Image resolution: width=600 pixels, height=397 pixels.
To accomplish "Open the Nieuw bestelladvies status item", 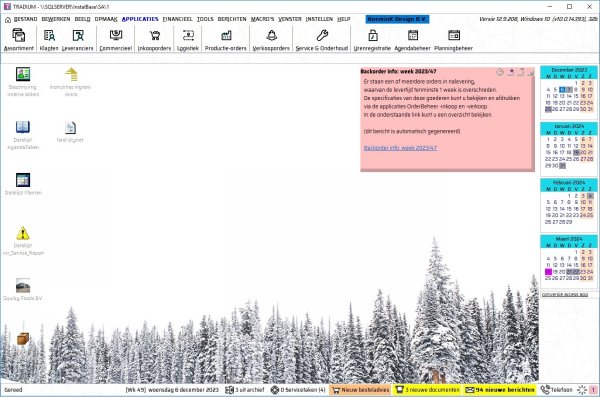I will [361, 390].
